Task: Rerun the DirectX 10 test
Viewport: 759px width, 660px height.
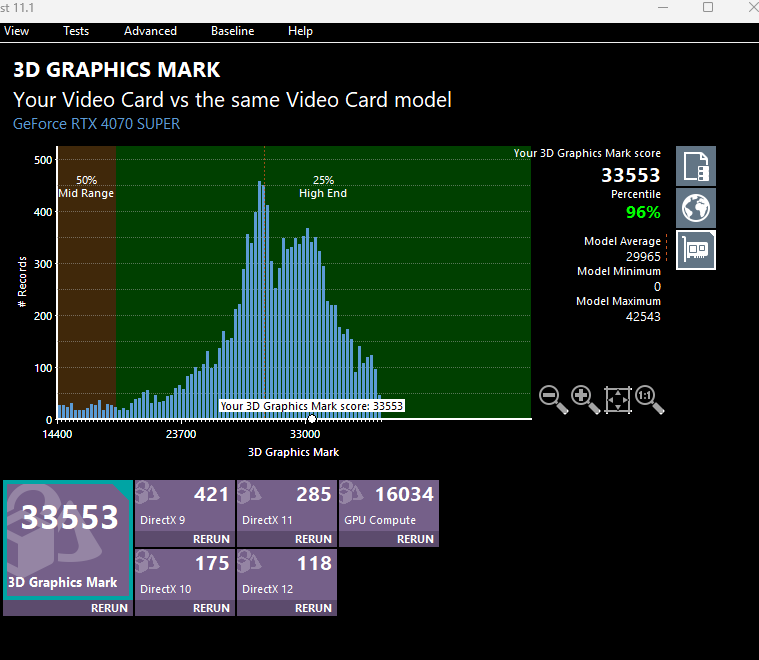Action: coord(211,608)
